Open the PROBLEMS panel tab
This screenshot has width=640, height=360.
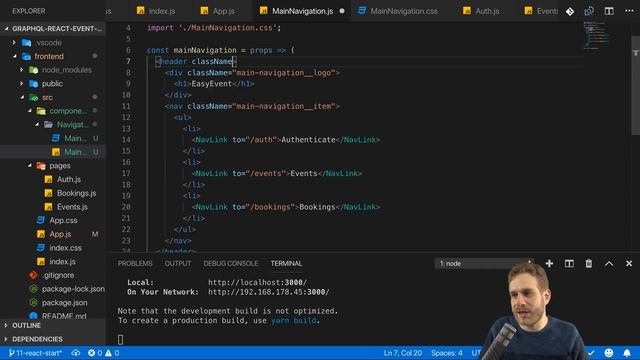coord(135,264)
